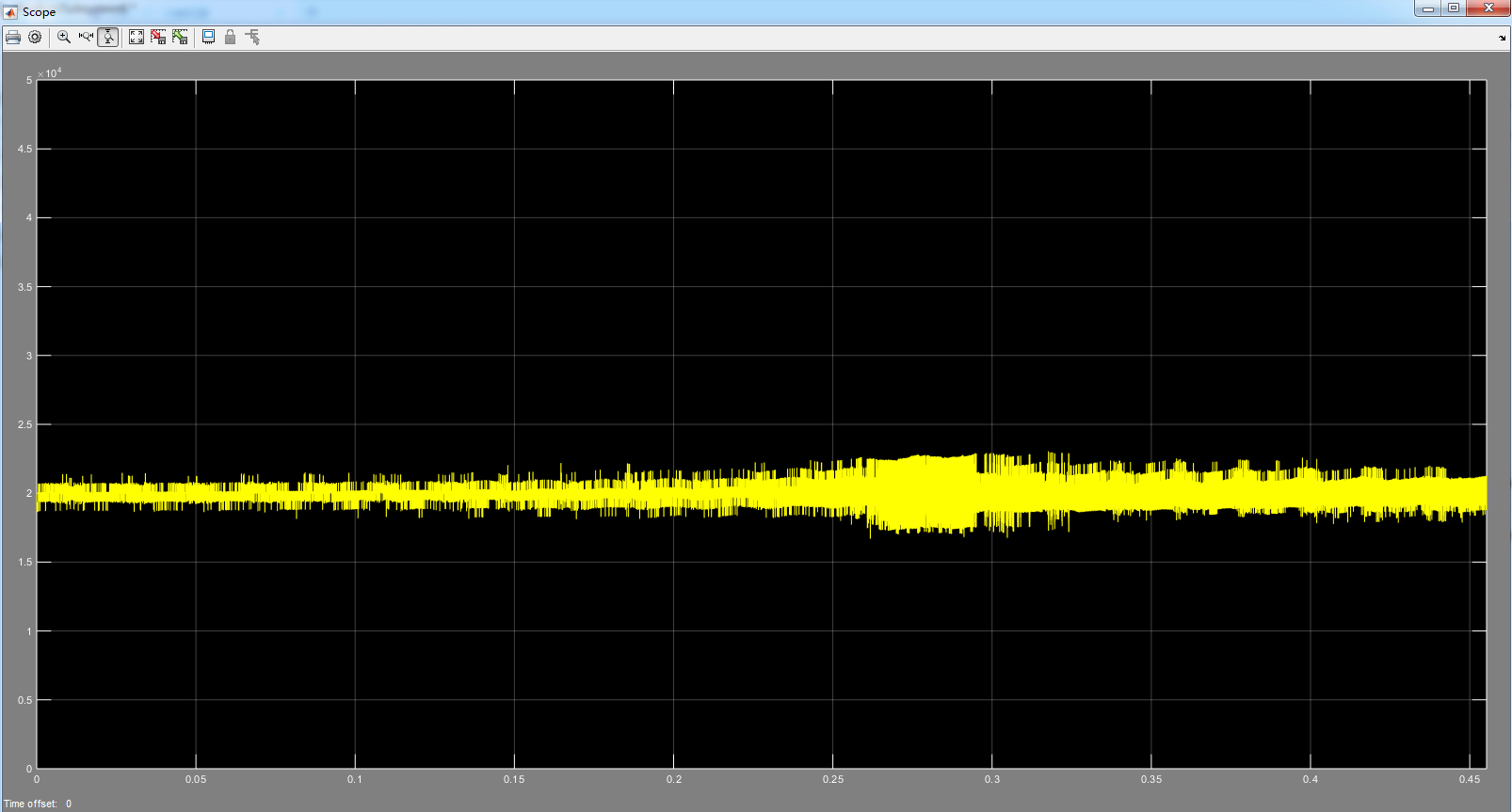Select the Zoom X-axis tool
This screenshot has width=1512, height=812.
pos(87,38)
